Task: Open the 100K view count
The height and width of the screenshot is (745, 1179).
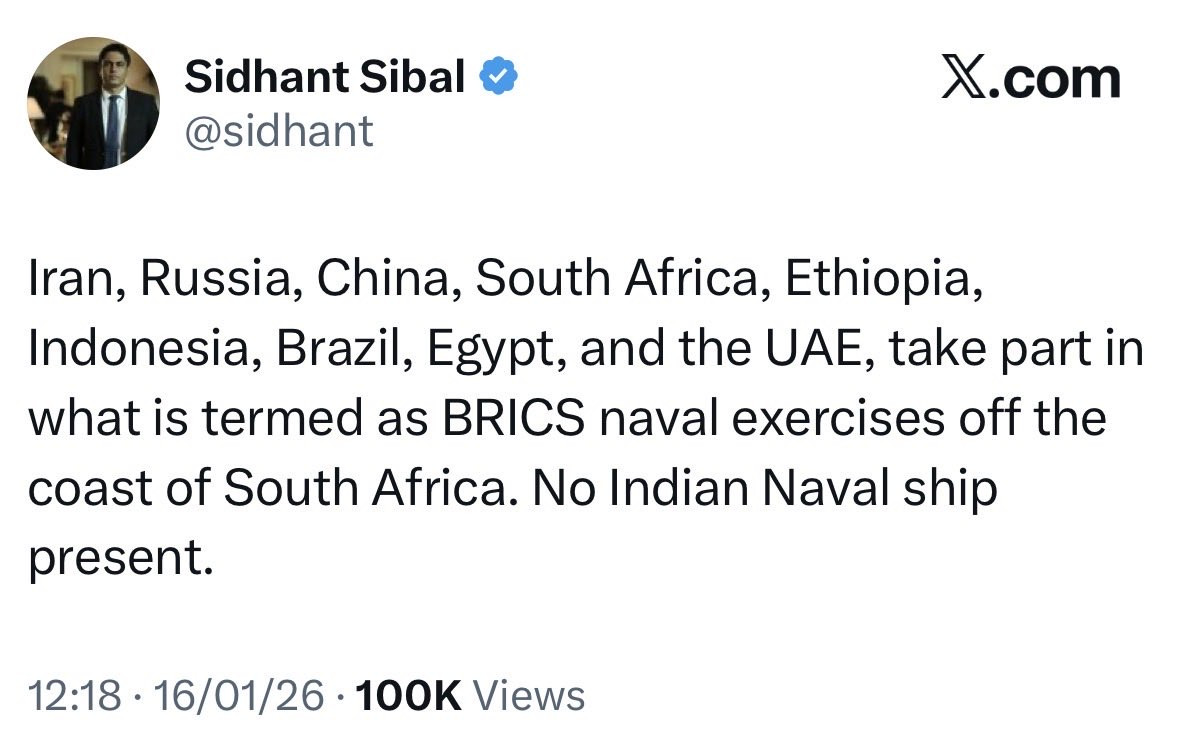Action: pos(405,695)
